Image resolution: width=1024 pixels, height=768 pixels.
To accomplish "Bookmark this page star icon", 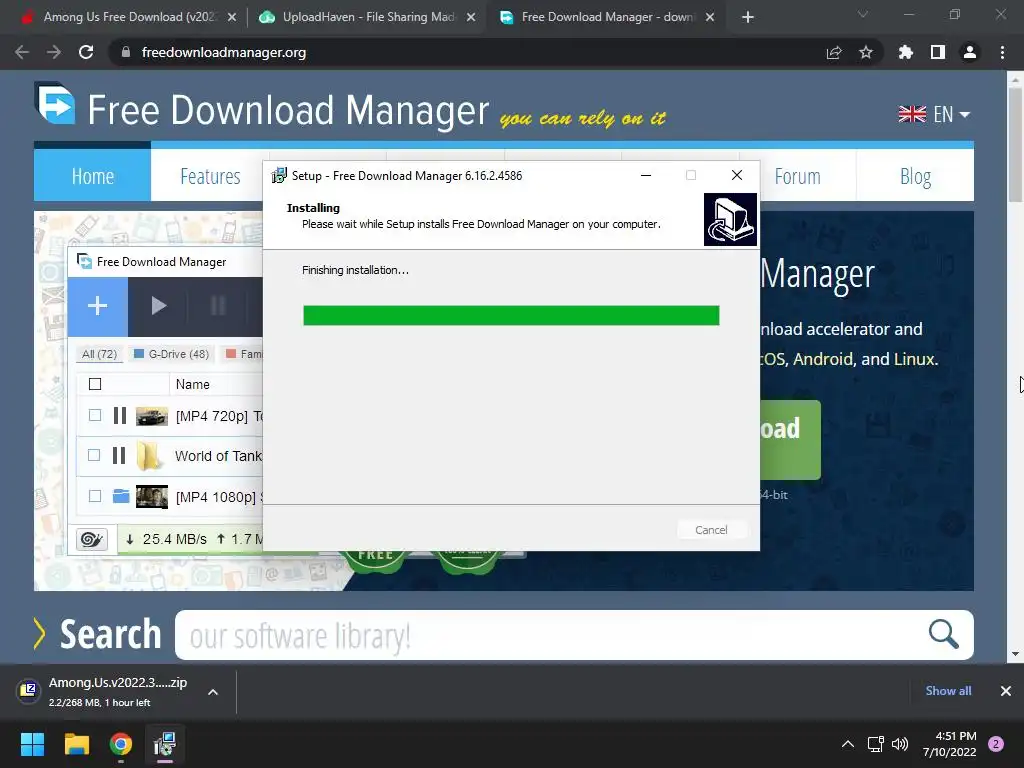I will [866, 52].
